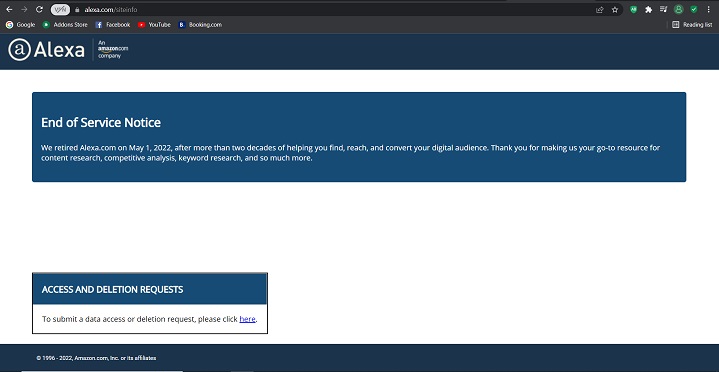Focus the alexa.com/siteinfo address field
The image size is (719, 372).
pyautogui.click(x=111, y=10)
